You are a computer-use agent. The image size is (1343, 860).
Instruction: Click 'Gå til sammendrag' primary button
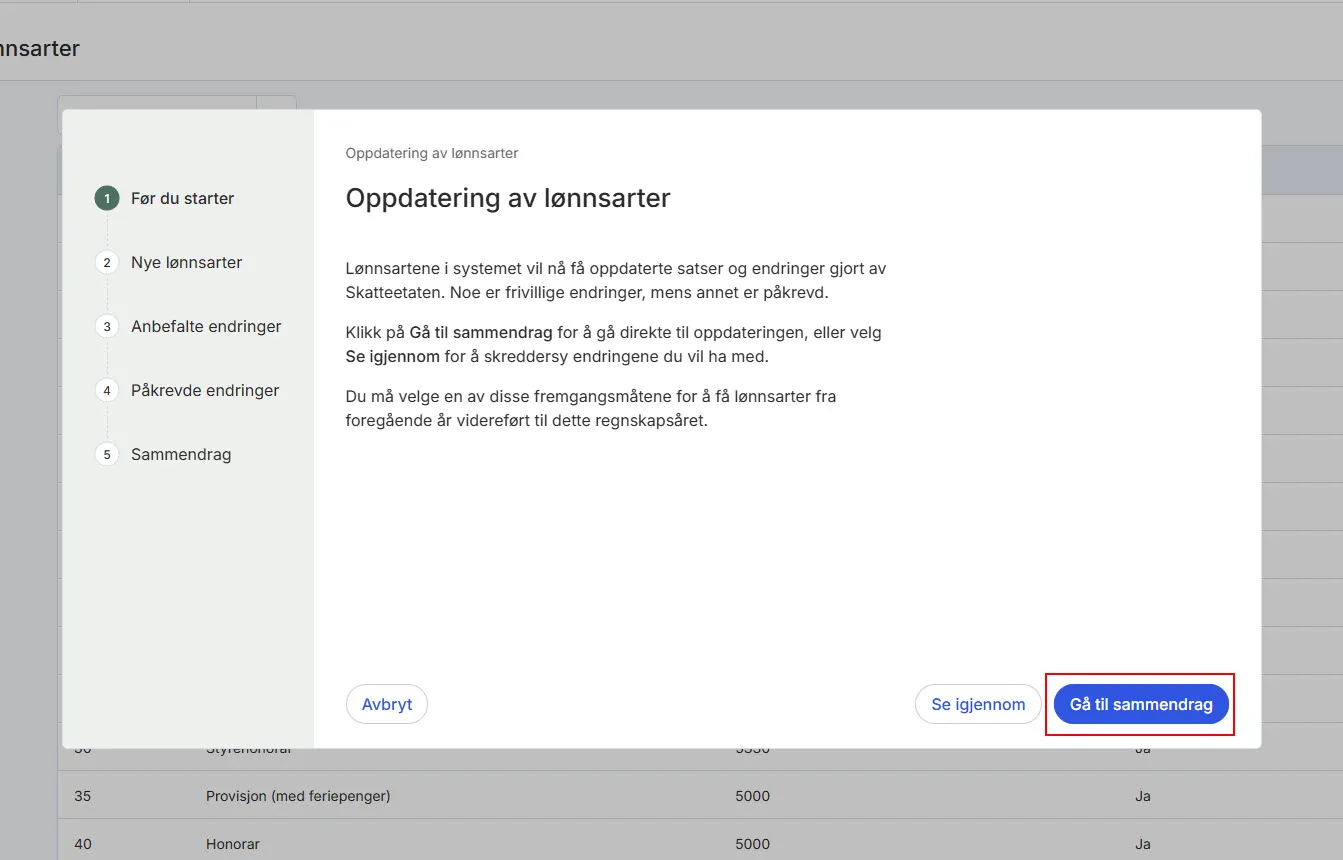coord(1140,704)
